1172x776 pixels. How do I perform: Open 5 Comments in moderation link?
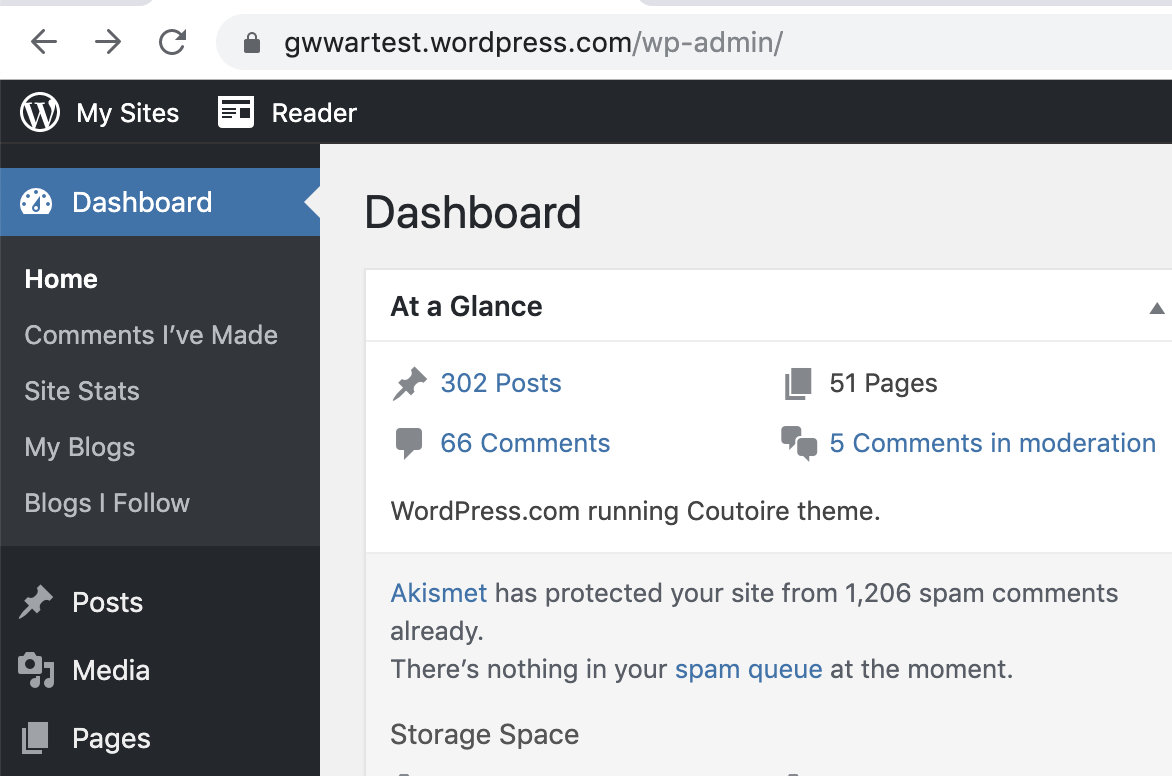(993, 443)
